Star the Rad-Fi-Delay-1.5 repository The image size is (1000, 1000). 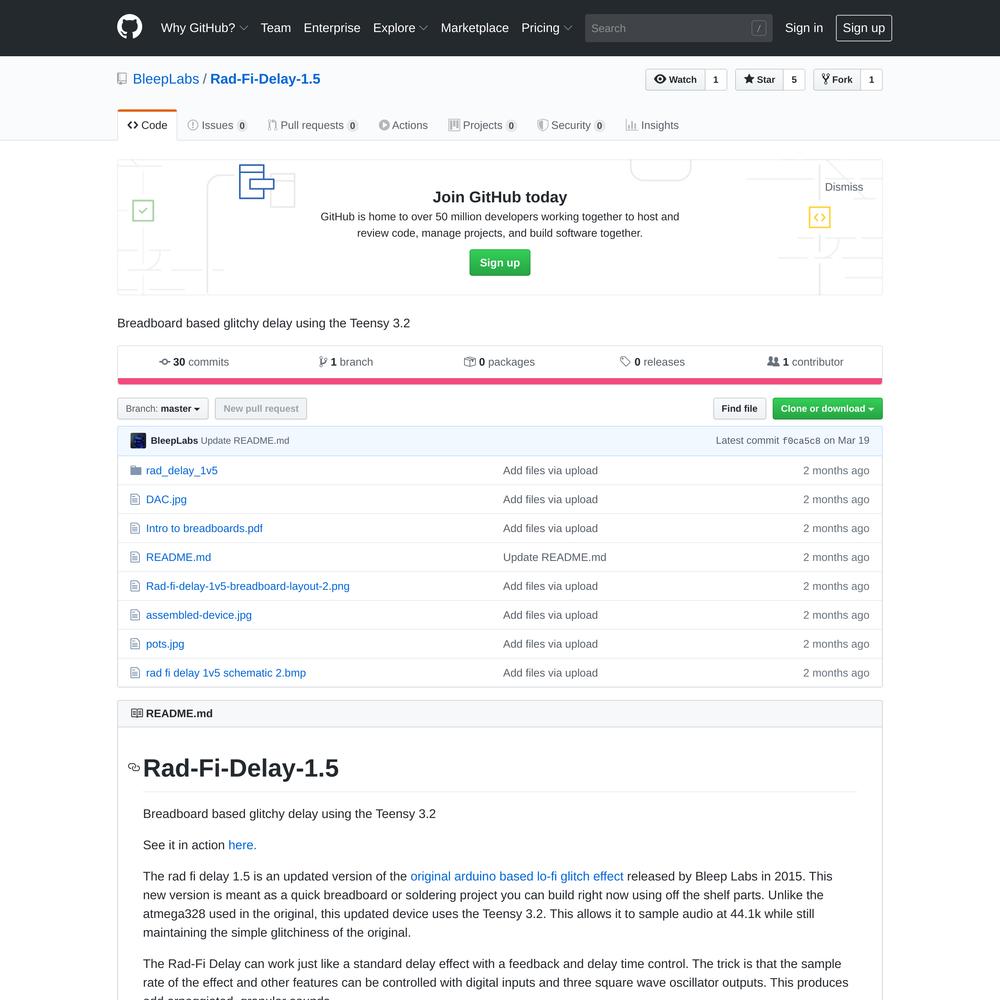pos(759,80)
